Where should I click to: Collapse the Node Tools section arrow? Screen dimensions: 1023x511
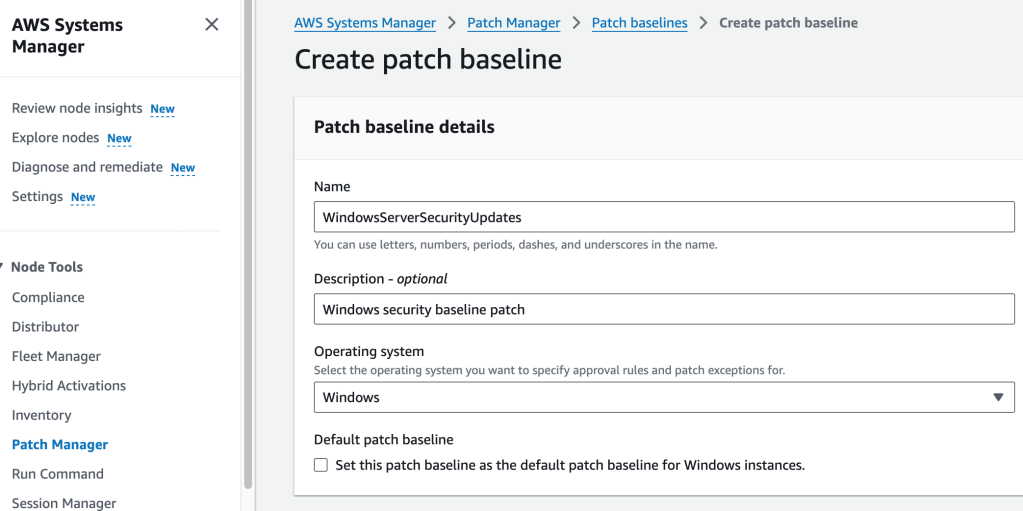coord(3,267)
